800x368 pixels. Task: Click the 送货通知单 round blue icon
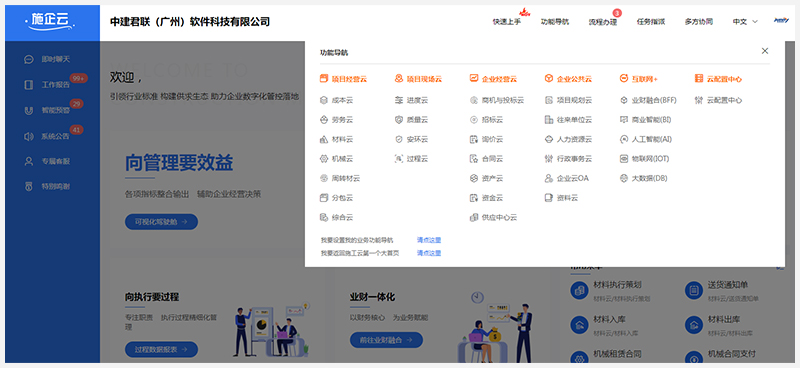694,290
